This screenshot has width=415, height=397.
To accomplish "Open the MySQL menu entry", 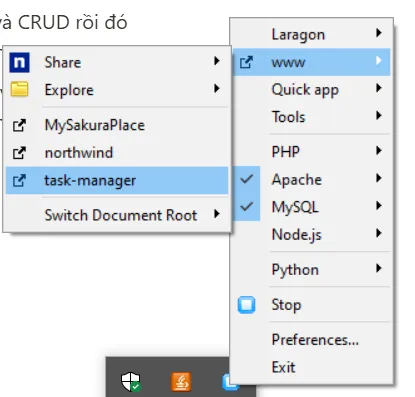I will [x=311, y=207].
